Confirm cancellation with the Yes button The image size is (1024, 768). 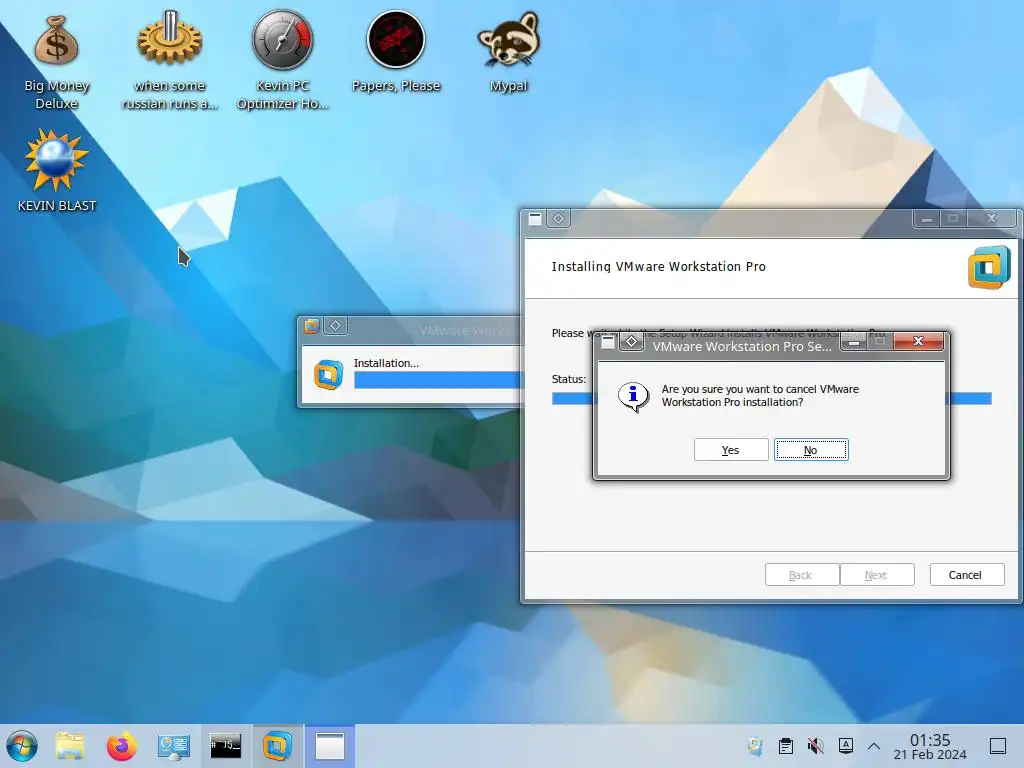click(731, 450)
